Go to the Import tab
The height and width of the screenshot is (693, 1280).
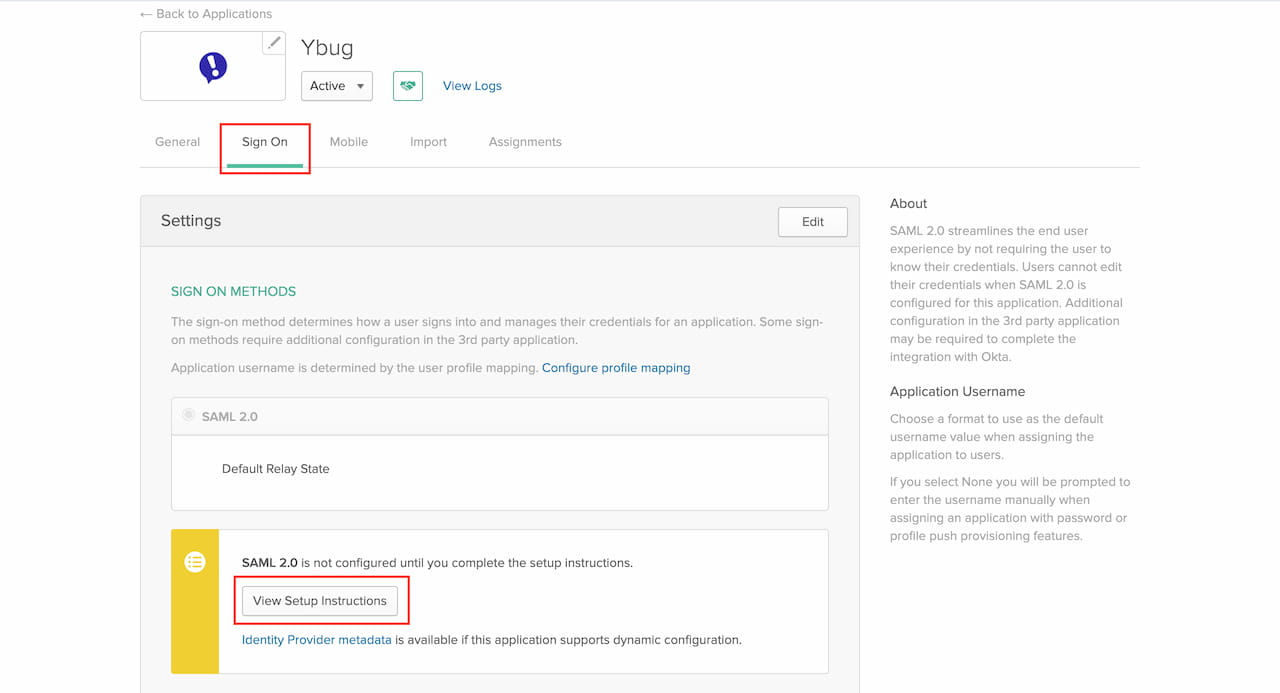click(428, 142)
